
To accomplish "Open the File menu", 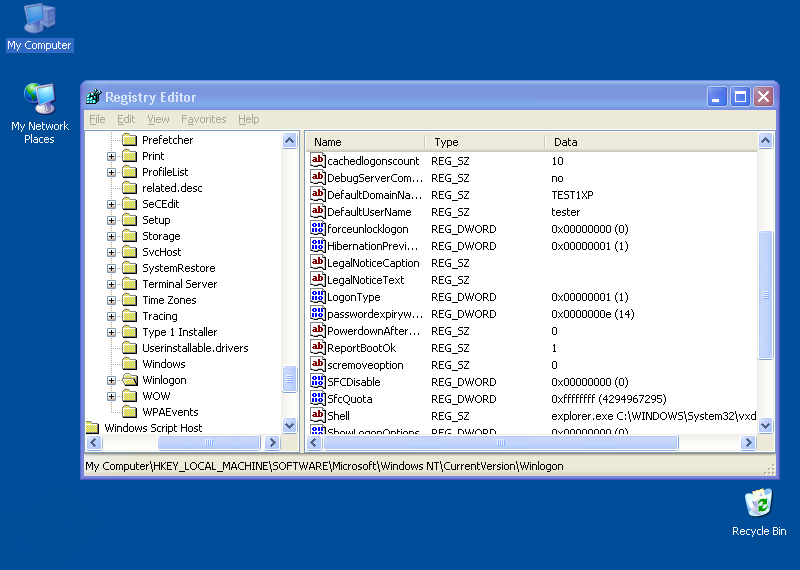I will 97,119.
